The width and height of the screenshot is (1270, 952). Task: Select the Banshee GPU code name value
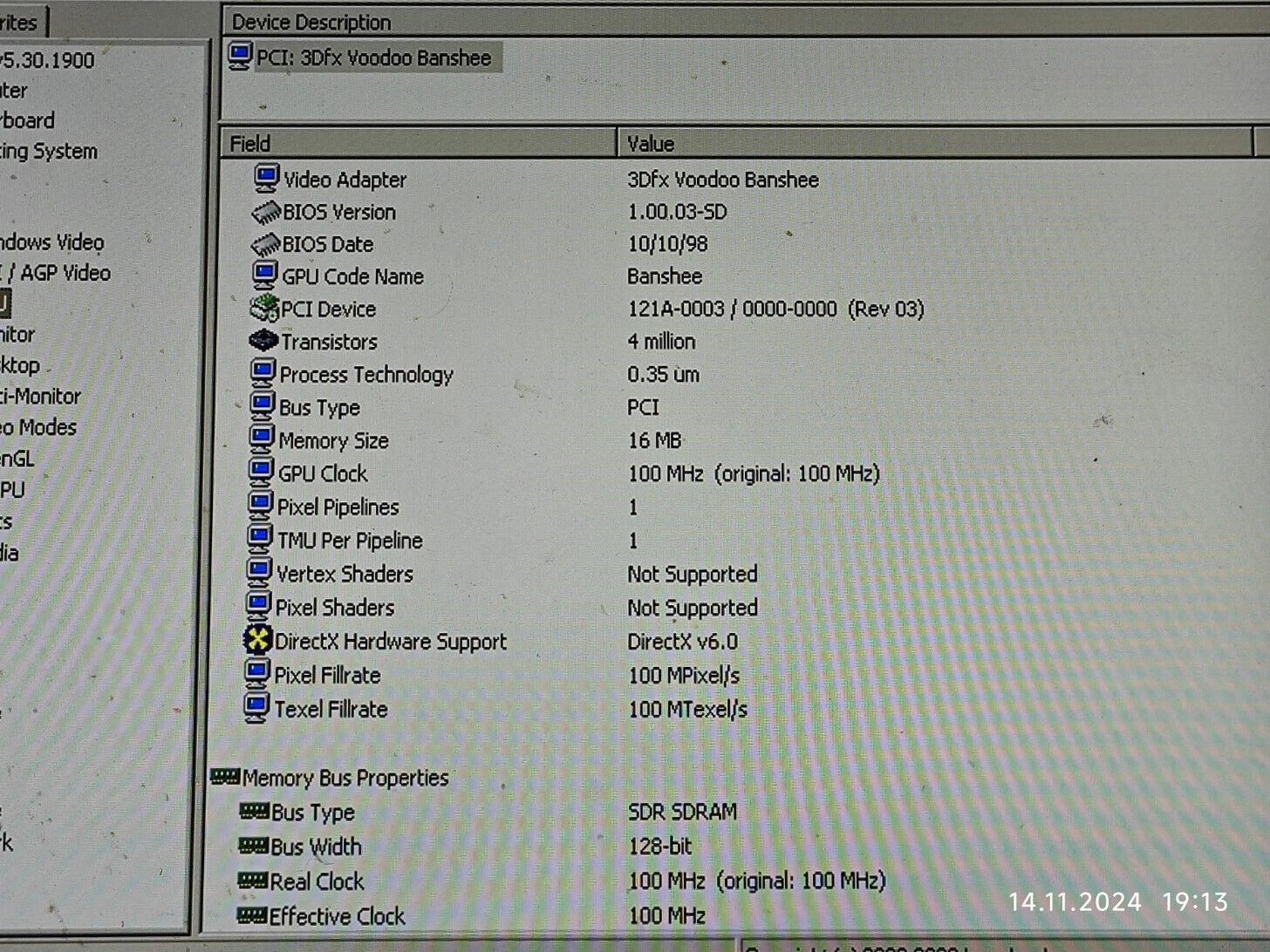tap(664, 276)
